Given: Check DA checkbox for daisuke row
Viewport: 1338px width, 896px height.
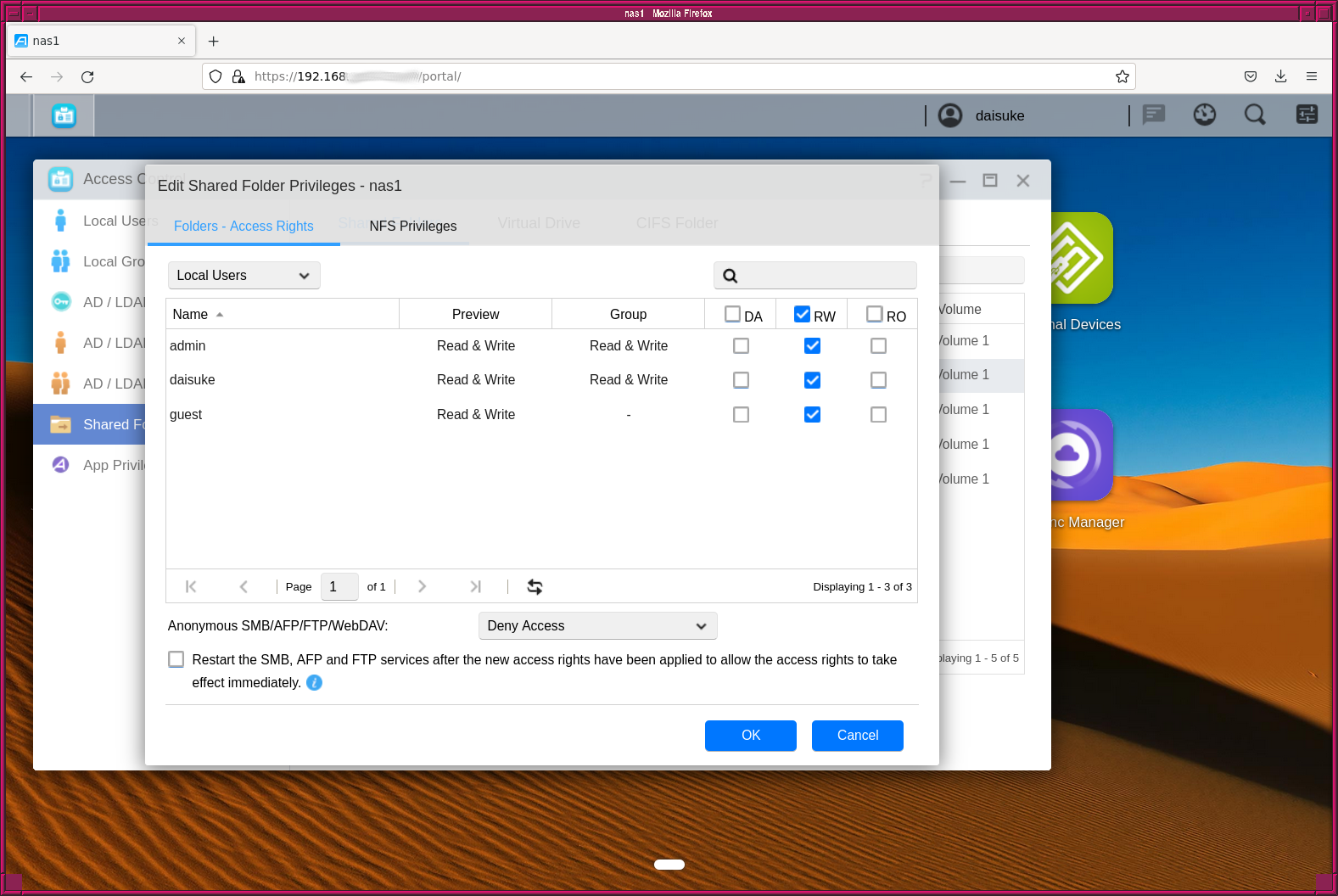Looking at the screenshot, I should point(741,380).
